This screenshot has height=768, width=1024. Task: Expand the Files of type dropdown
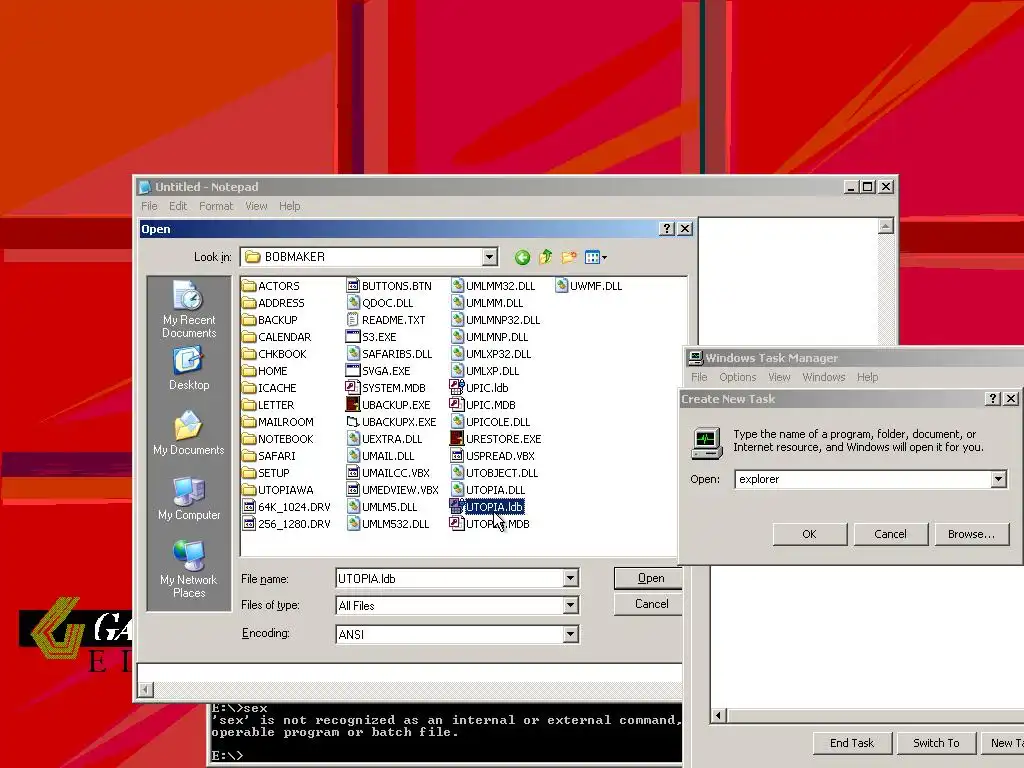[570, 605]
